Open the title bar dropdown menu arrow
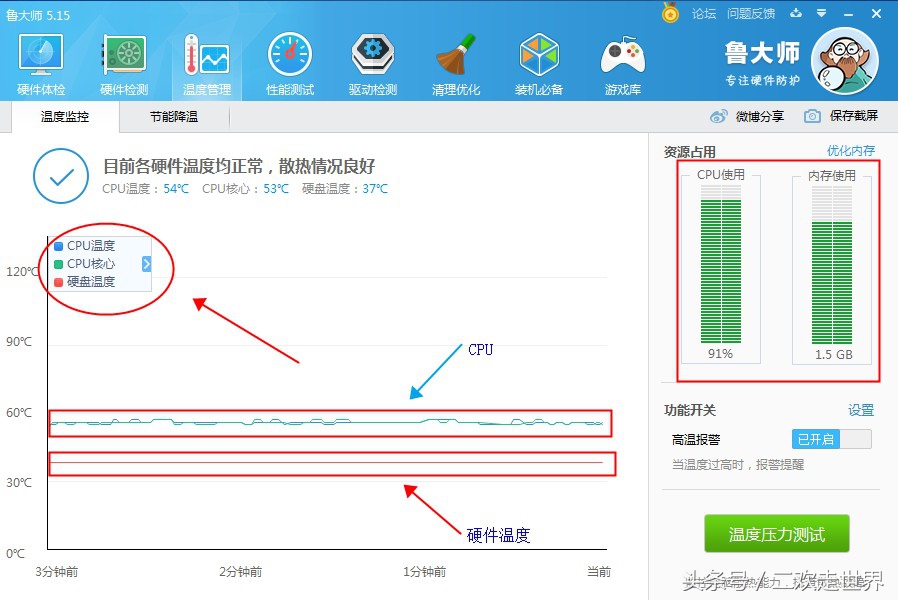Screen dimensions: 898x600 [822, 13]
